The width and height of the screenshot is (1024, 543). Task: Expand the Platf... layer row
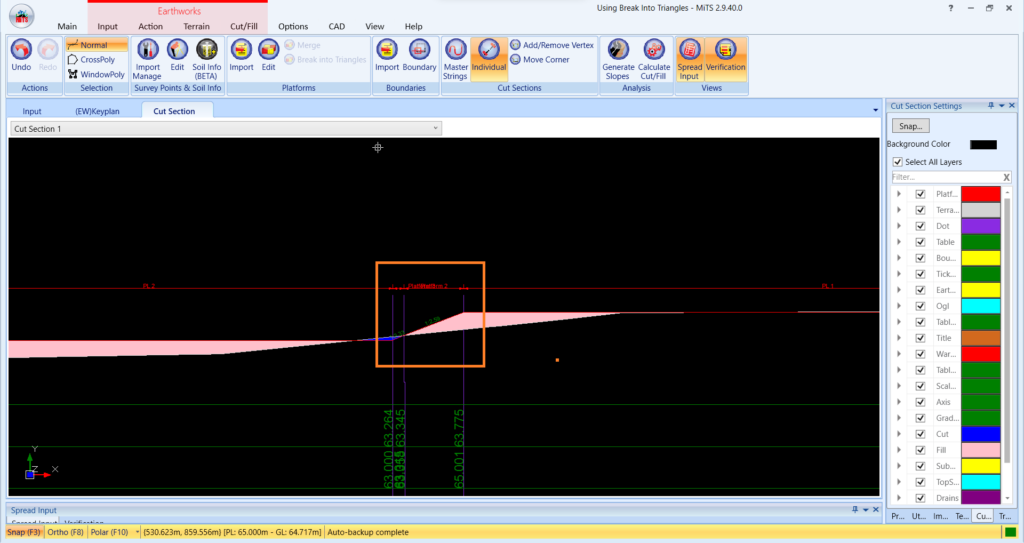pyautogui.click(x=899, y=194)
